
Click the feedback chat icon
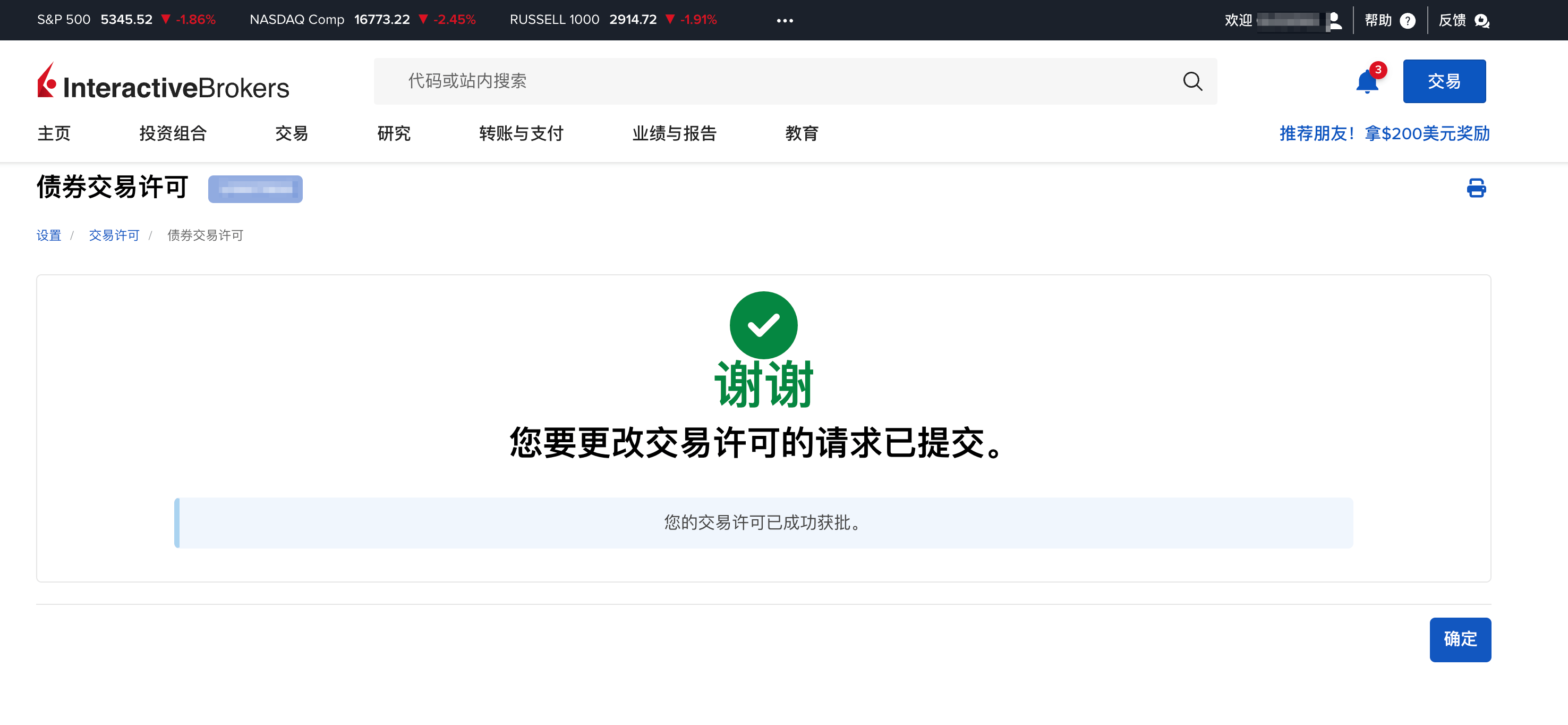(x=1481, y=21)
